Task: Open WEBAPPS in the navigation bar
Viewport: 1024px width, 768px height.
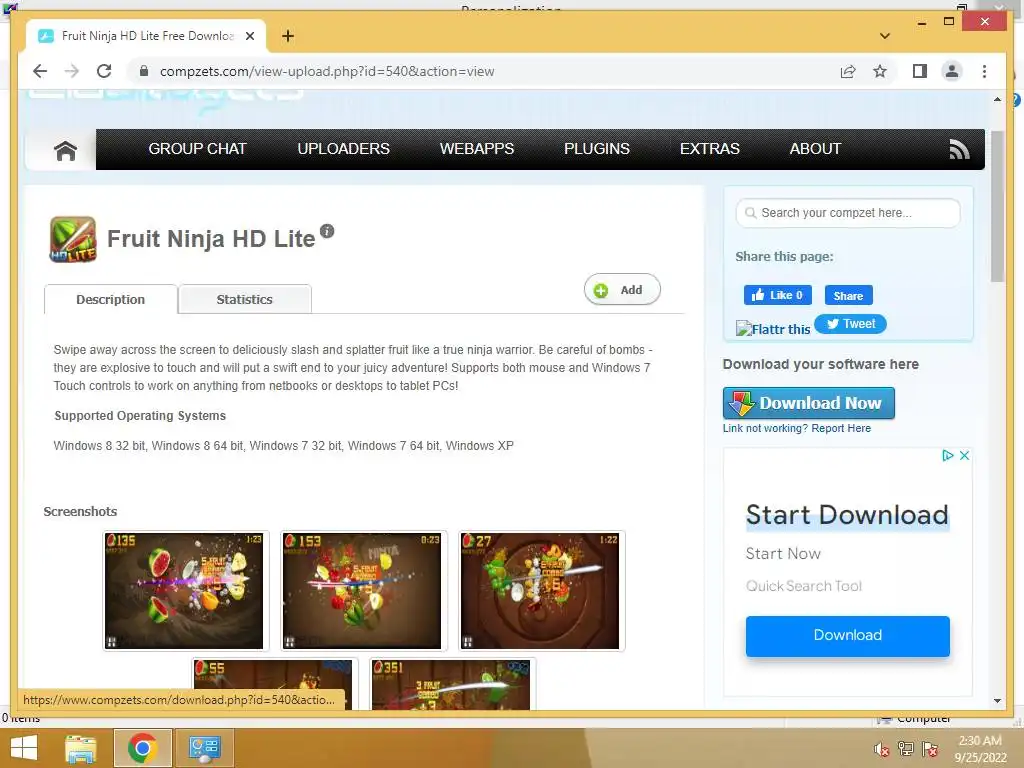Action: tap(477, 149)
